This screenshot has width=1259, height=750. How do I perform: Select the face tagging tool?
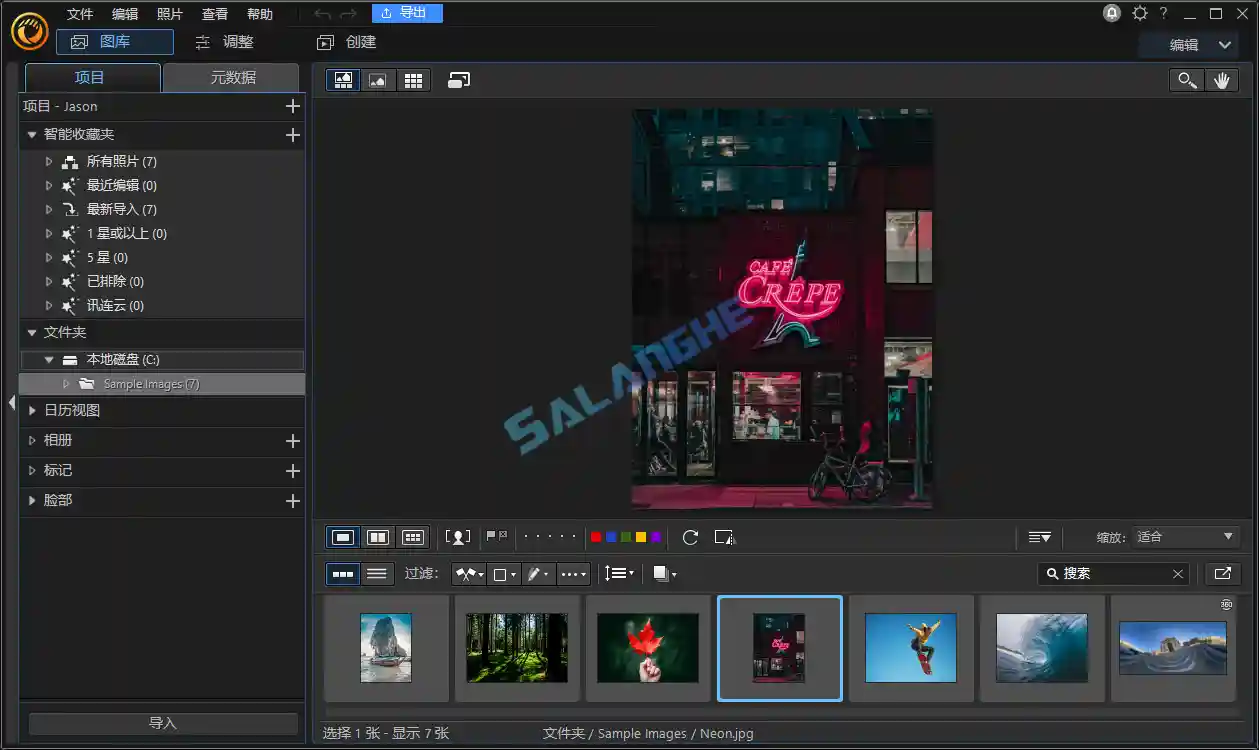[x=458, y=537]
